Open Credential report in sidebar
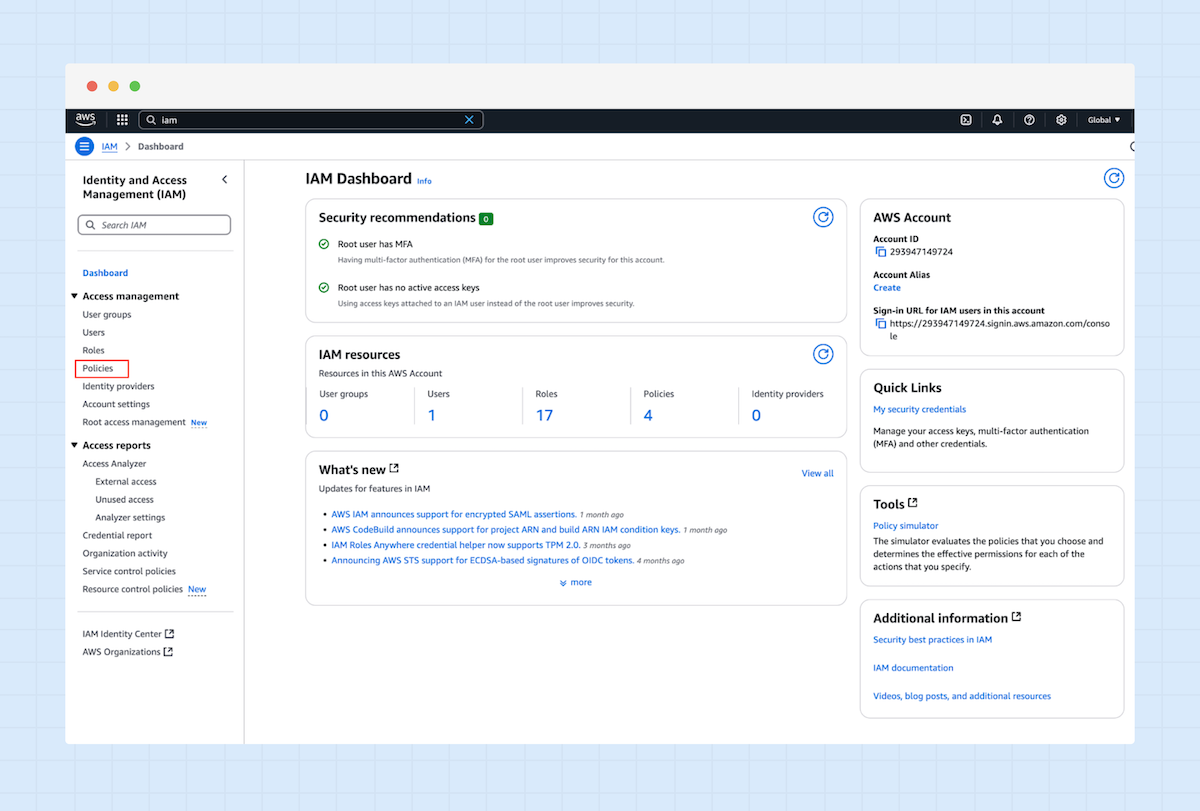The image size is (1200, 811). coord(117,536)
